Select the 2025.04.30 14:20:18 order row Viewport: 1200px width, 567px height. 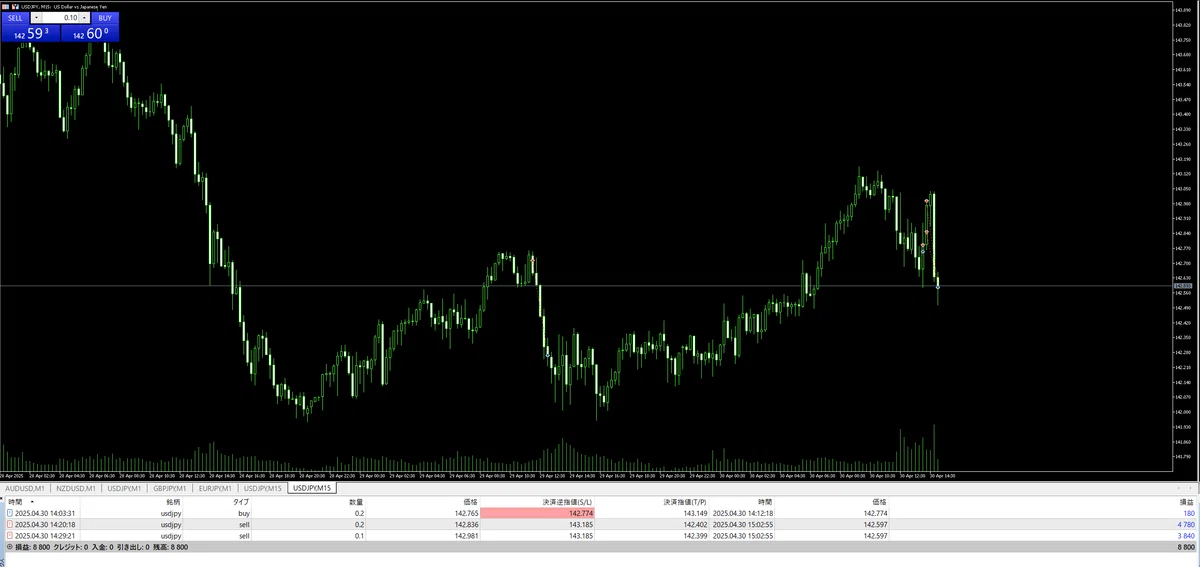pyautogui.click(x=600, y=524)
